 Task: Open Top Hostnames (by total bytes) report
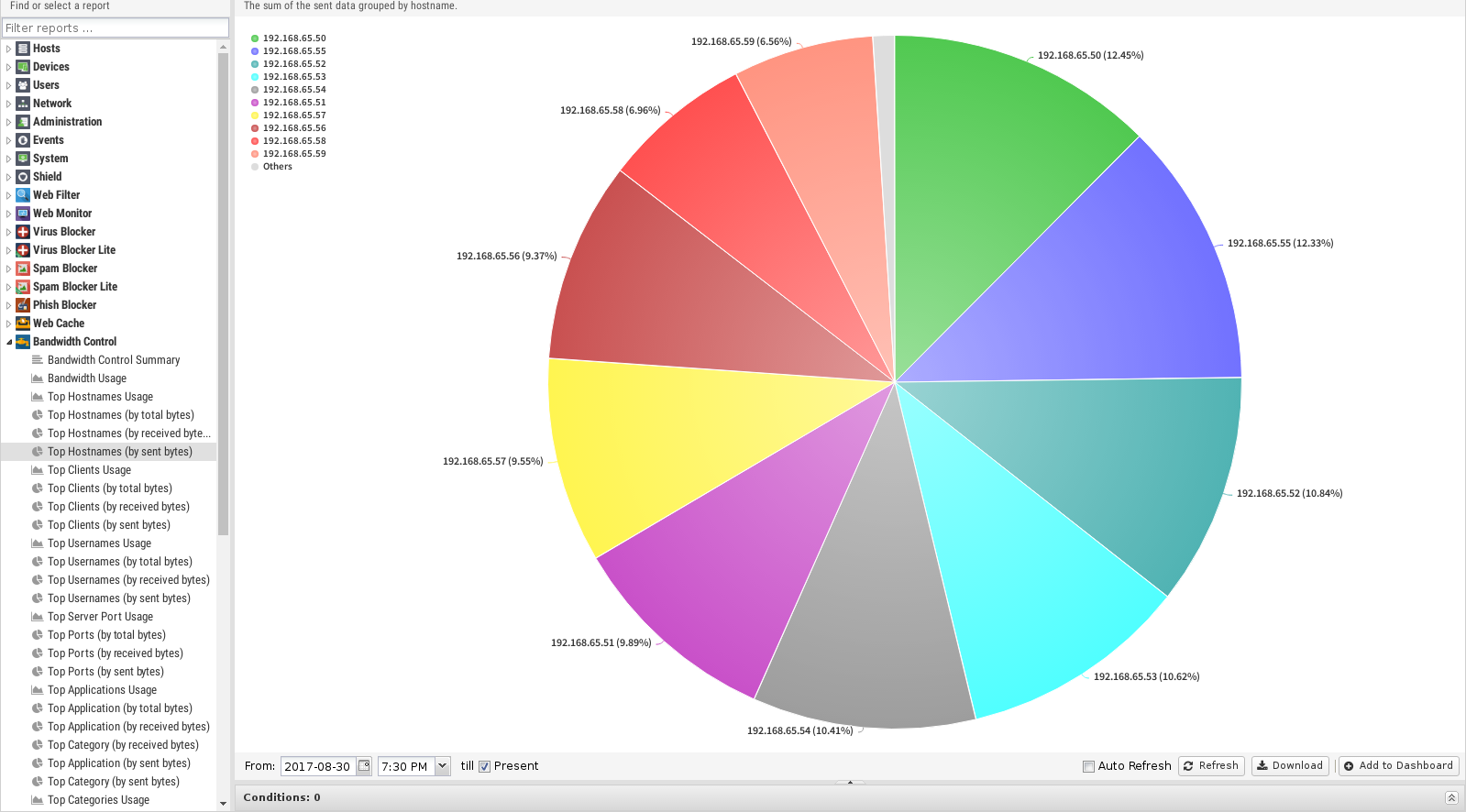coord(121,415)
